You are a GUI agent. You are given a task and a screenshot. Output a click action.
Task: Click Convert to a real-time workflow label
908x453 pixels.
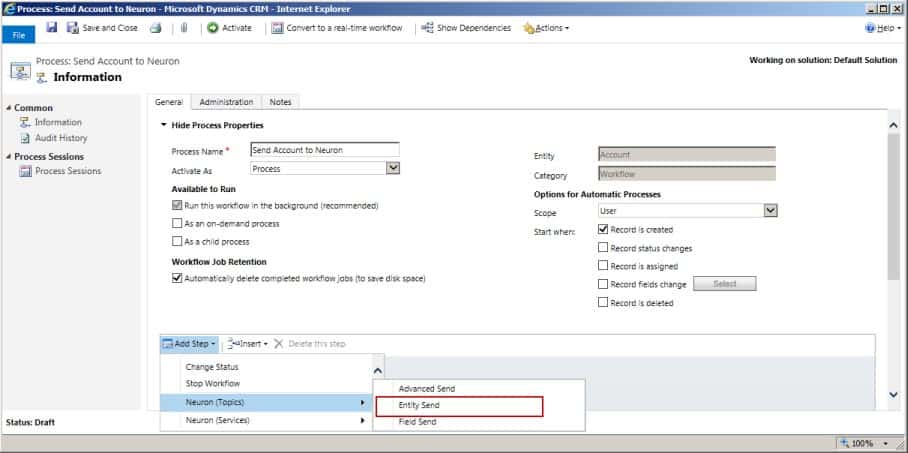coord(344,28)
